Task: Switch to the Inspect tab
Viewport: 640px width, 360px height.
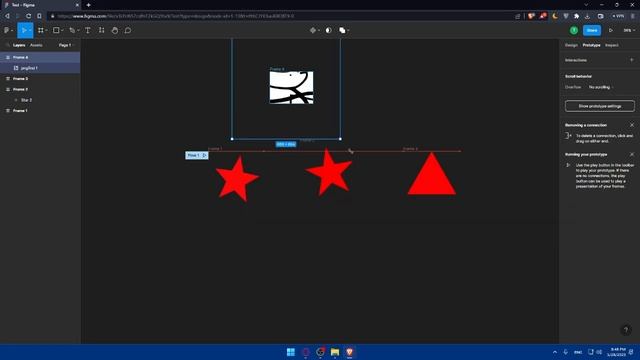Action: (x=611, y=45)
